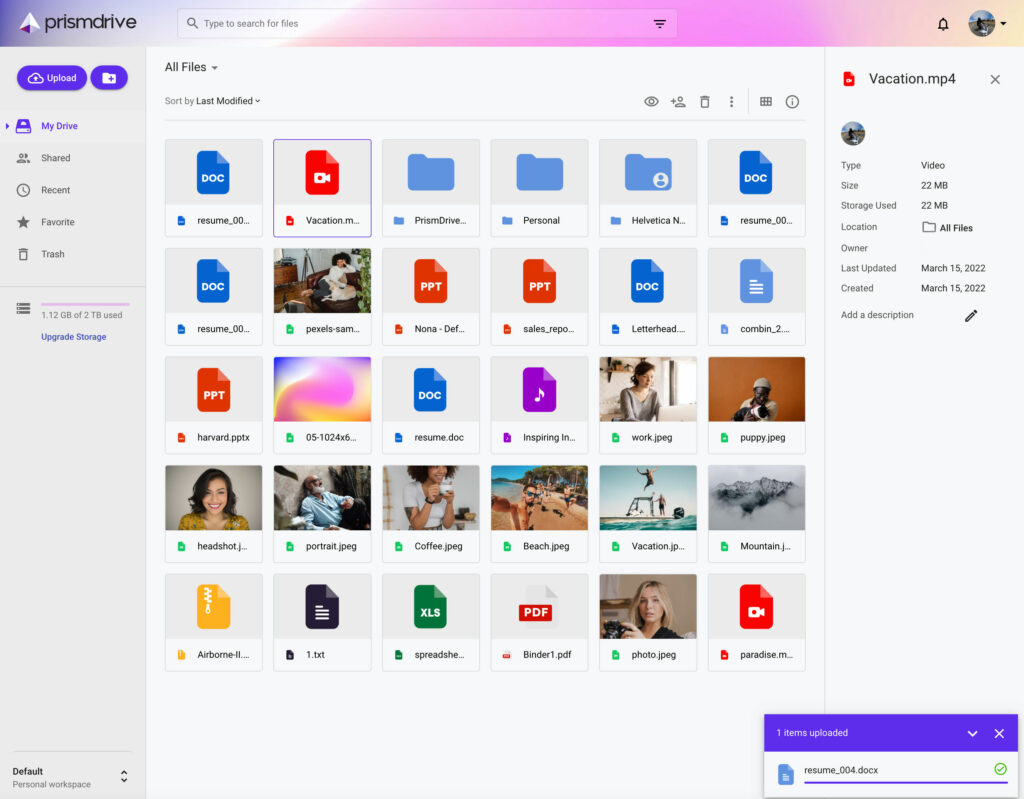The height and width of the screenshot is (799, 1024).
Task: Toggle the grid view layout icon
Action: click(x=766, y=101)
